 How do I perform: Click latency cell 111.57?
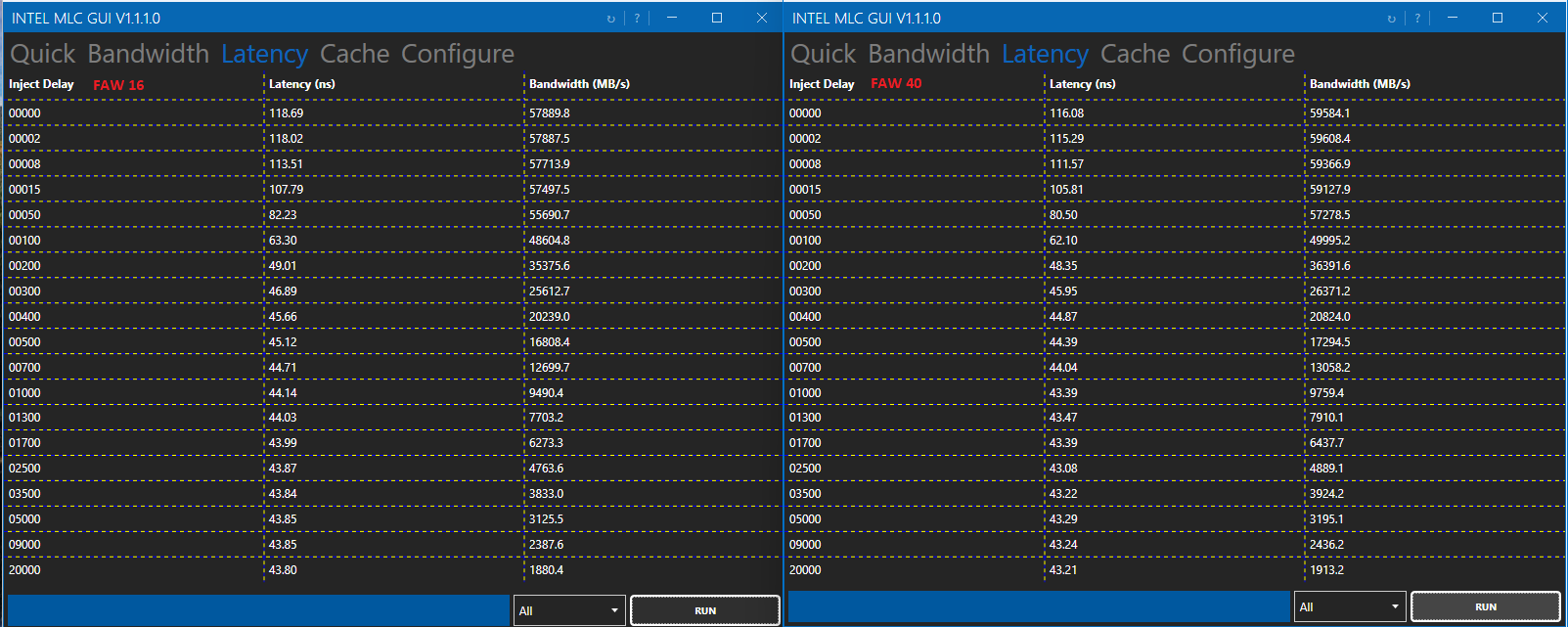click(1067, 164)
